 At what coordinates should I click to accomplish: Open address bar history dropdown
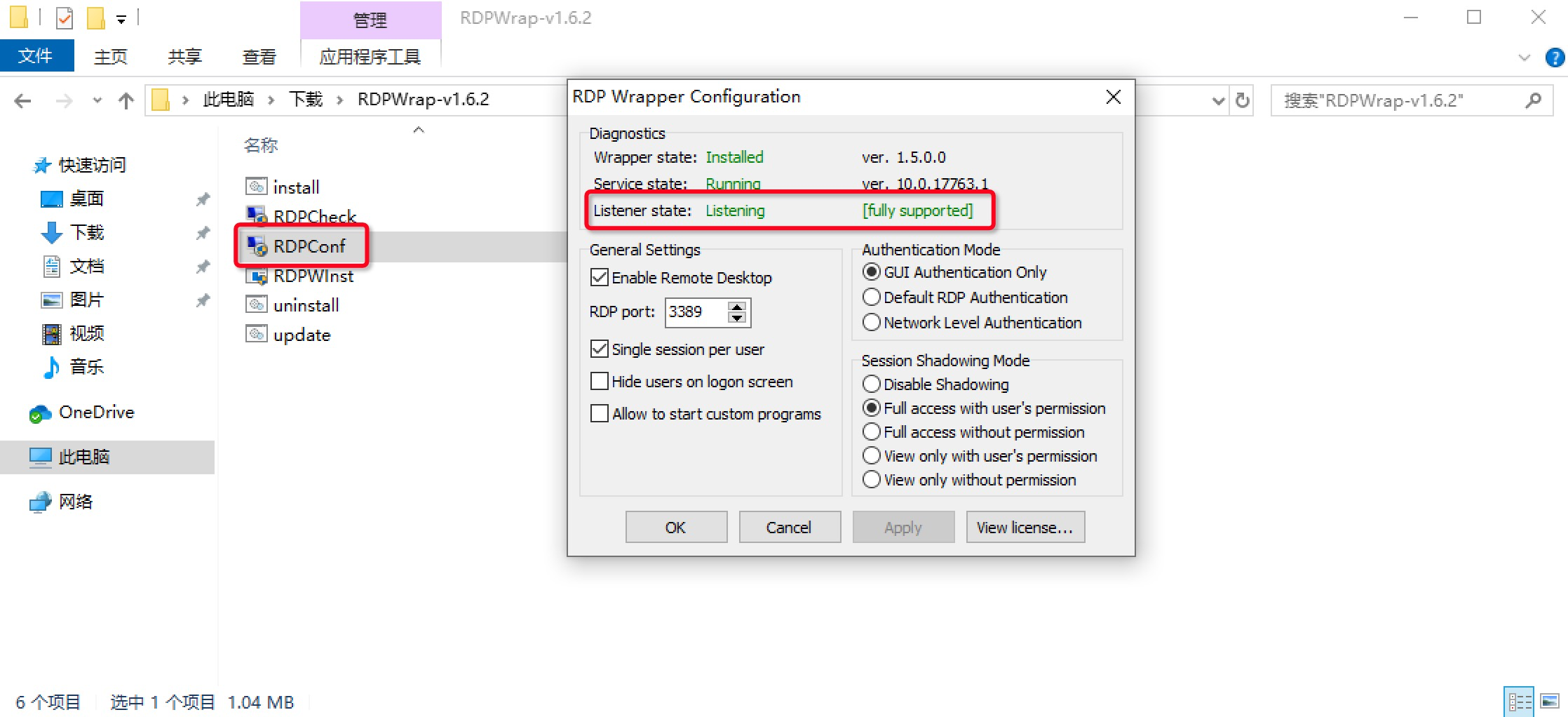coord(1219,101)
